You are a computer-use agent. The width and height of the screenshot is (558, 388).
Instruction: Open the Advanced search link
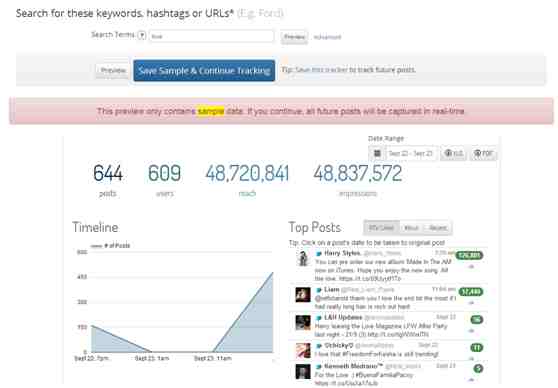coord(327,37)
